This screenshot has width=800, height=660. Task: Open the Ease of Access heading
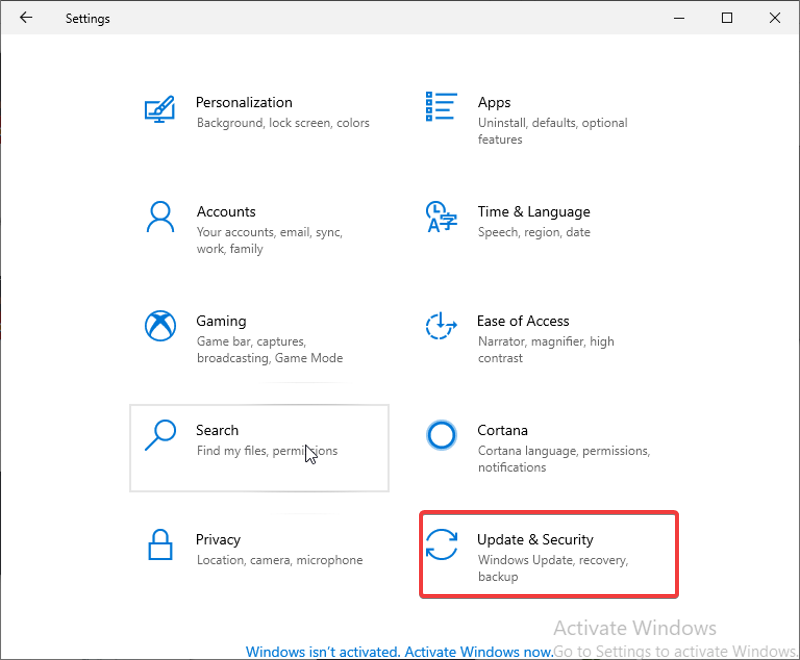pyautogui.click(x=523, y=321)
